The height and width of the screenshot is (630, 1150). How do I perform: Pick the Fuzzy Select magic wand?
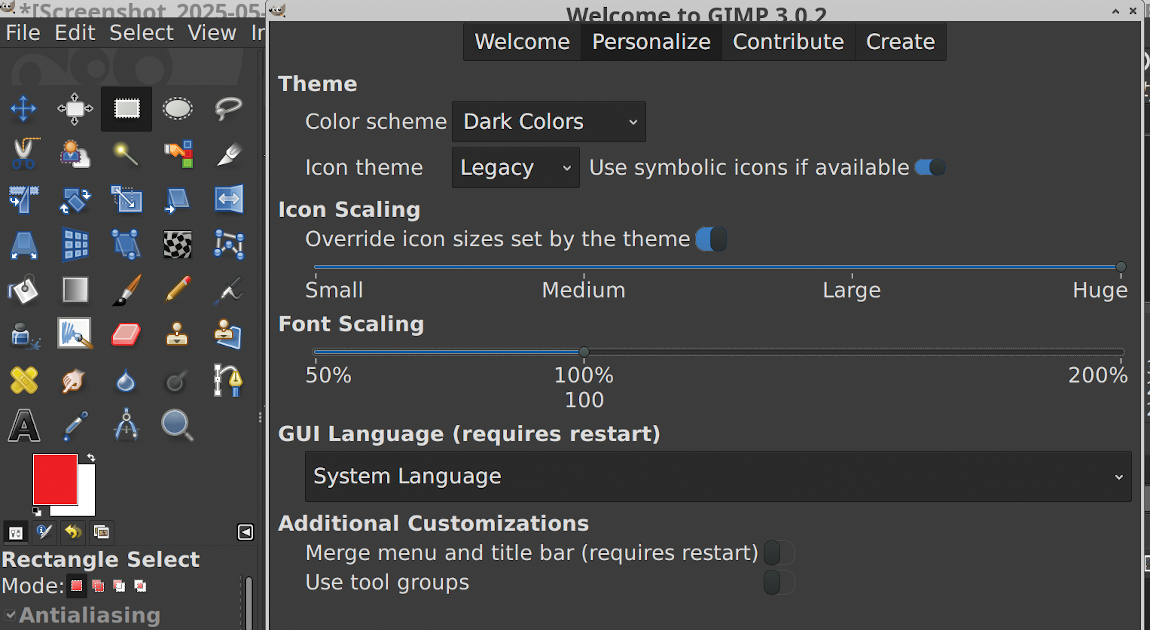tap(126, 154)
